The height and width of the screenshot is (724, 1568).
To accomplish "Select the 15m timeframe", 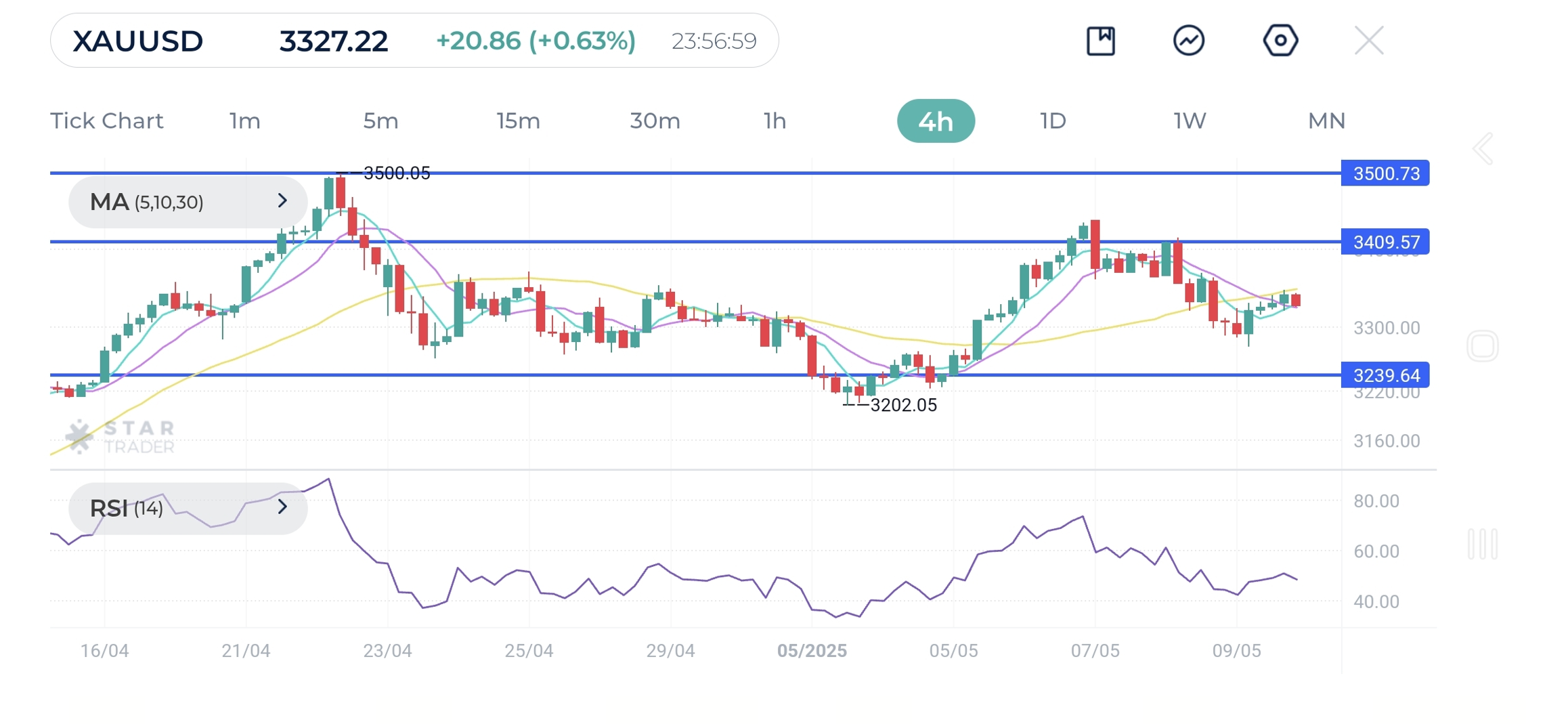I will click(518, 121).
